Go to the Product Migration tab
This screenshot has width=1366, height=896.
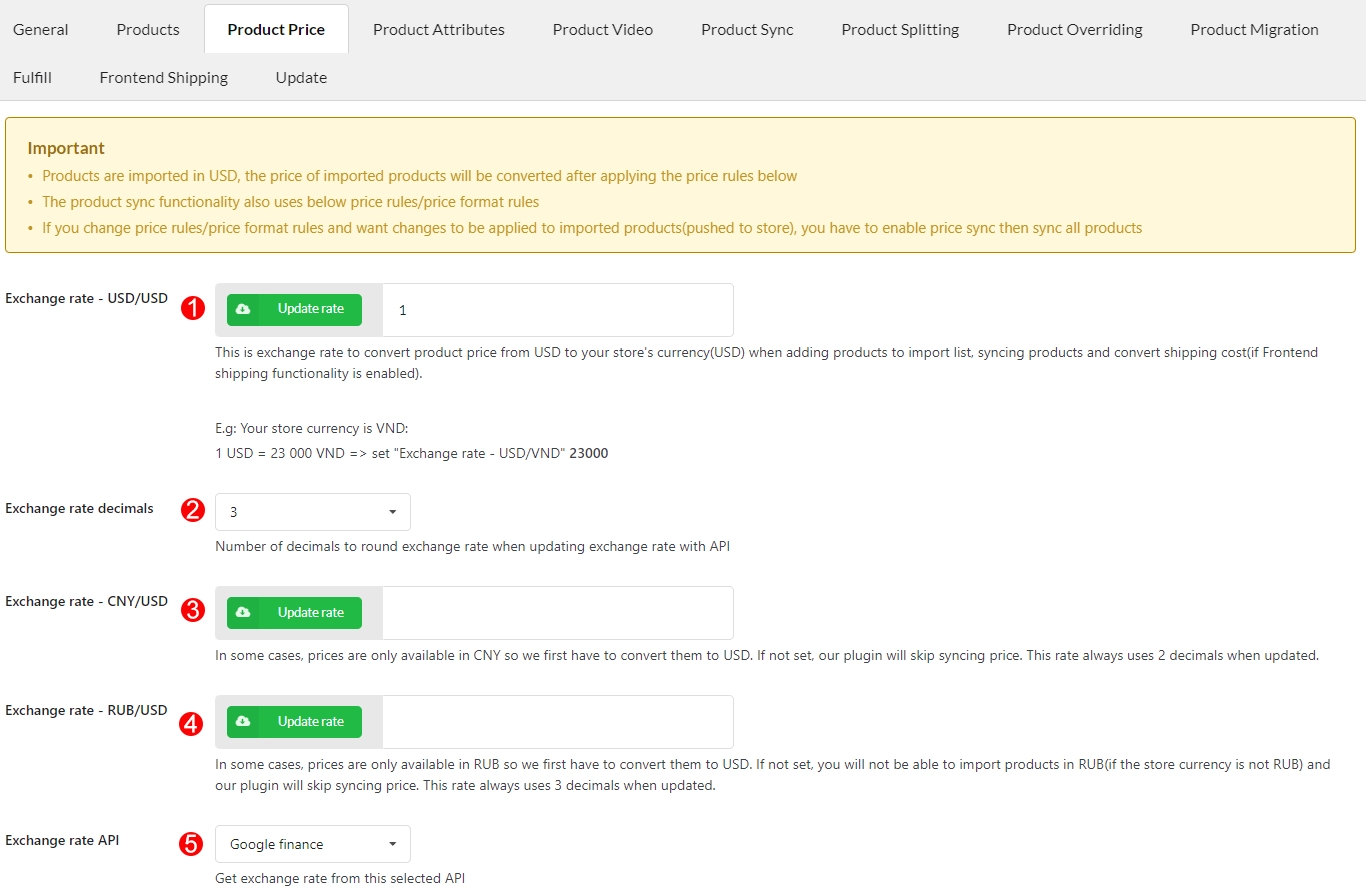click(1254, 29)
